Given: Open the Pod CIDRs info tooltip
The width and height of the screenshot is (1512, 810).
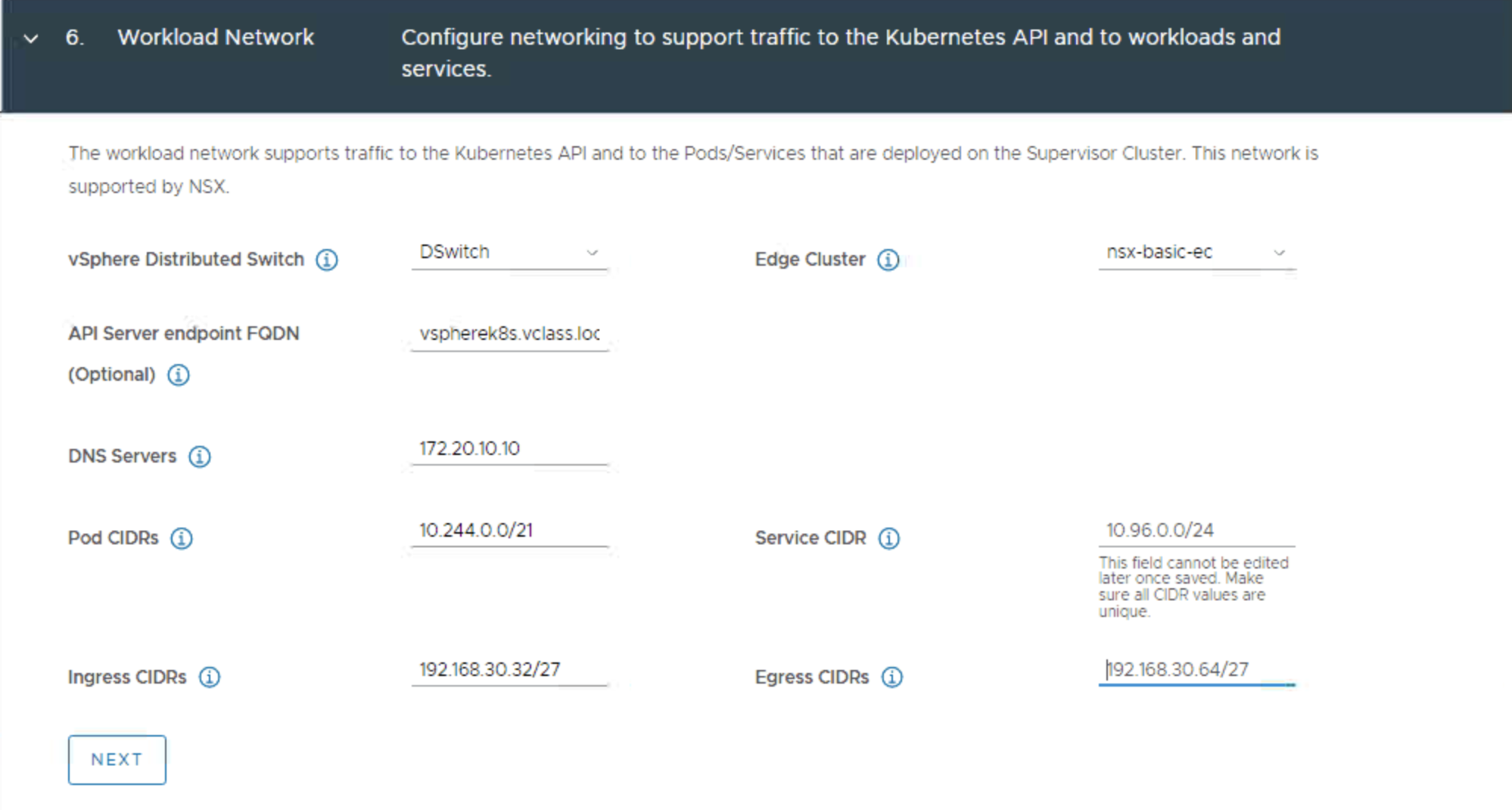Looking at the screenshot, I should coord(181,538).
